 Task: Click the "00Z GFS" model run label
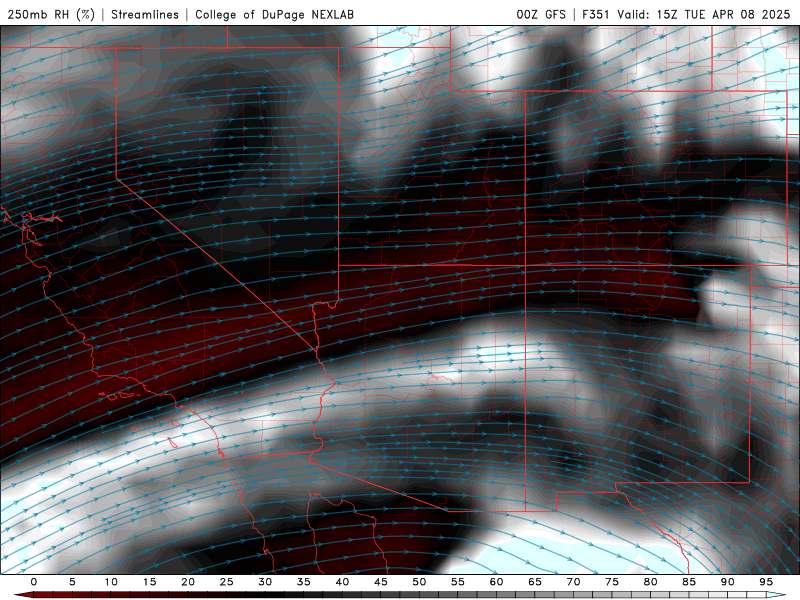(541, 14)
